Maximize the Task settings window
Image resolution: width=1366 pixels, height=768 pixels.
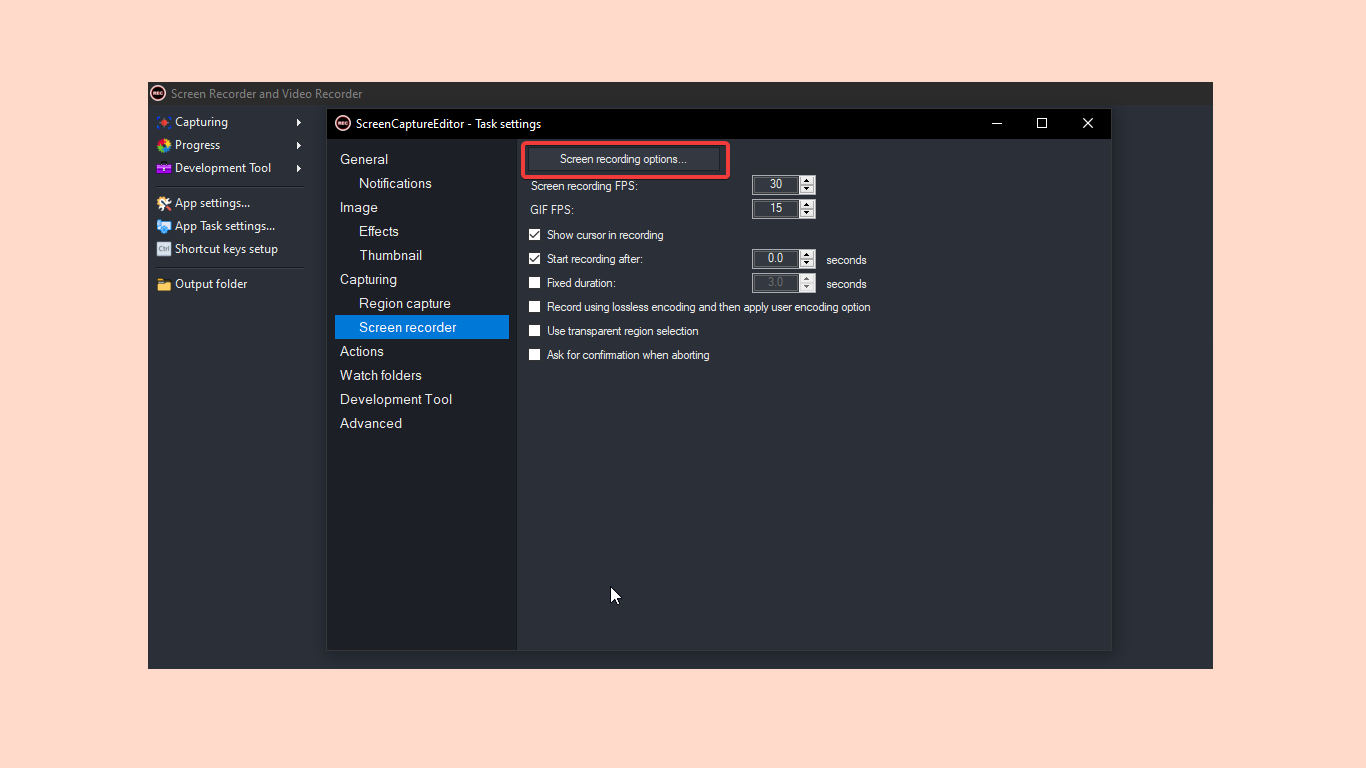coord(1042,124)
